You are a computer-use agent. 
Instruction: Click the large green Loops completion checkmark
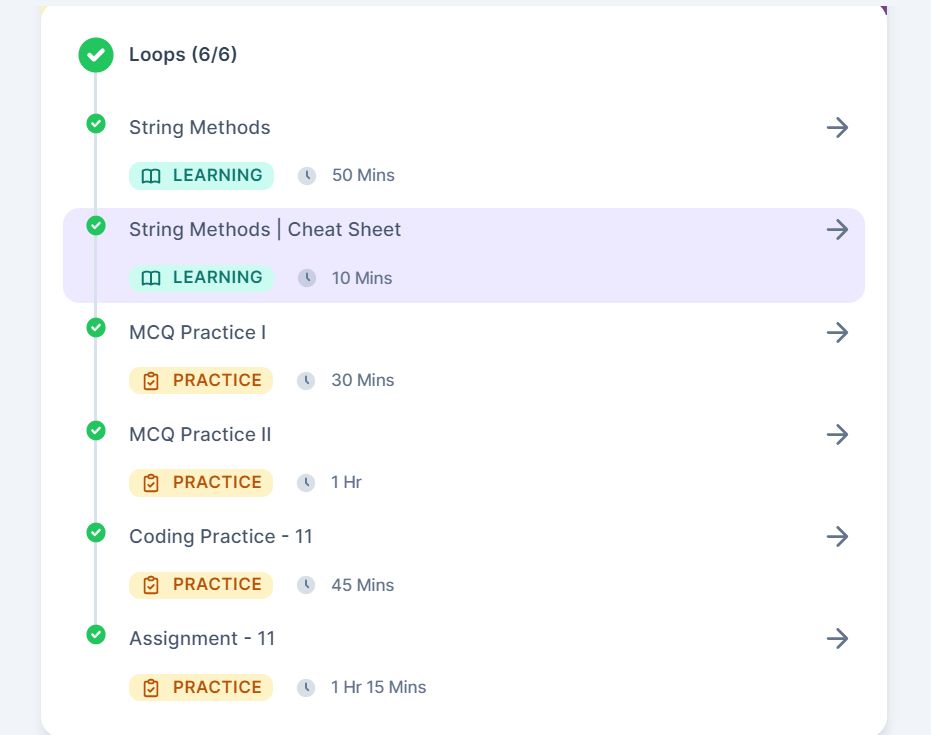tap(96, 55)
